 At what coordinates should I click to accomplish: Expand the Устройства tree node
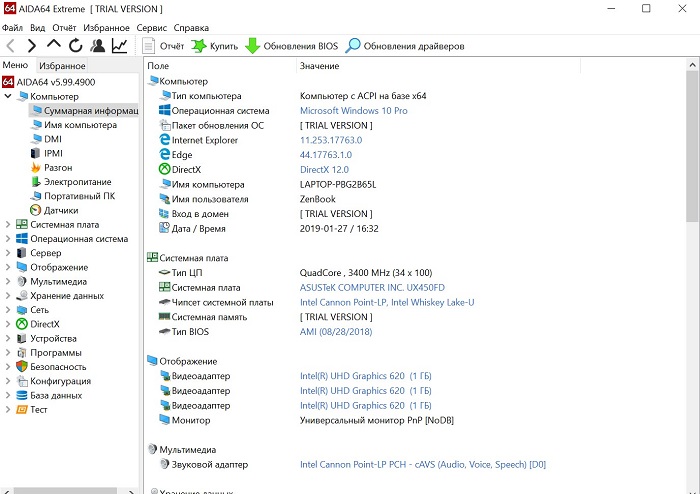click(8, 338)
